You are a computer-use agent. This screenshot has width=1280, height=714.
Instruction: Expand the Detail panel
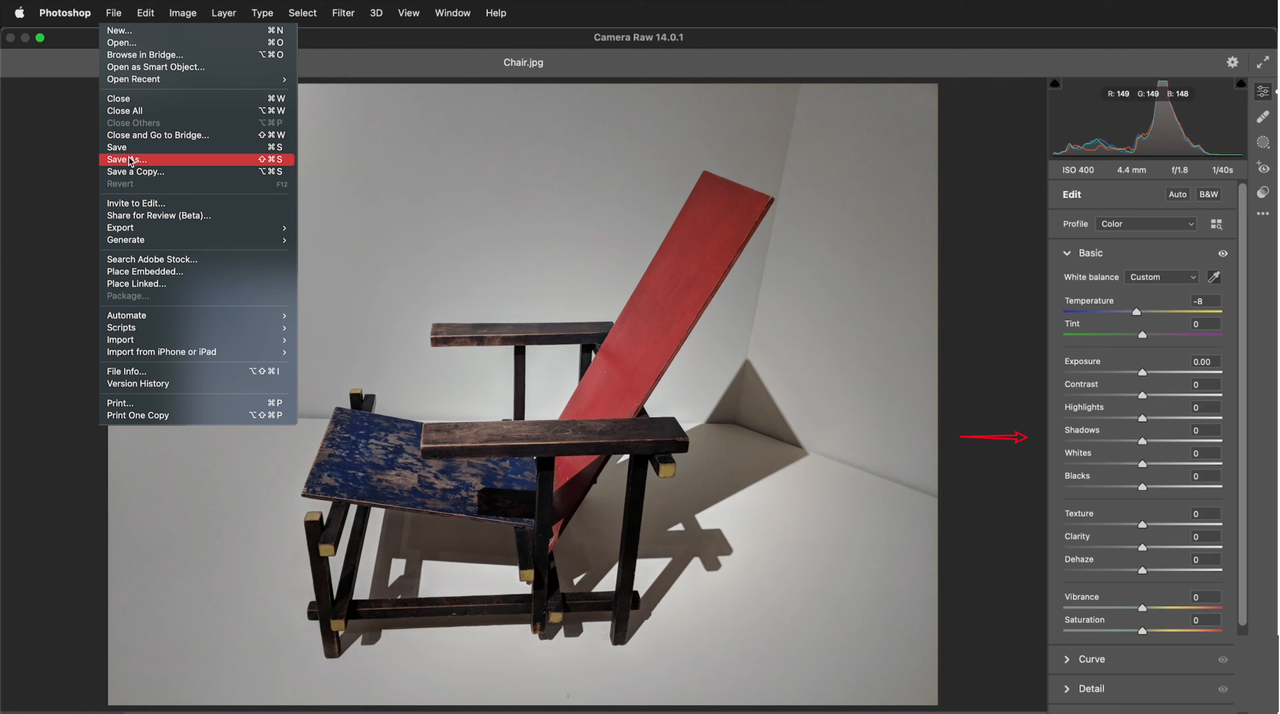1067,689
